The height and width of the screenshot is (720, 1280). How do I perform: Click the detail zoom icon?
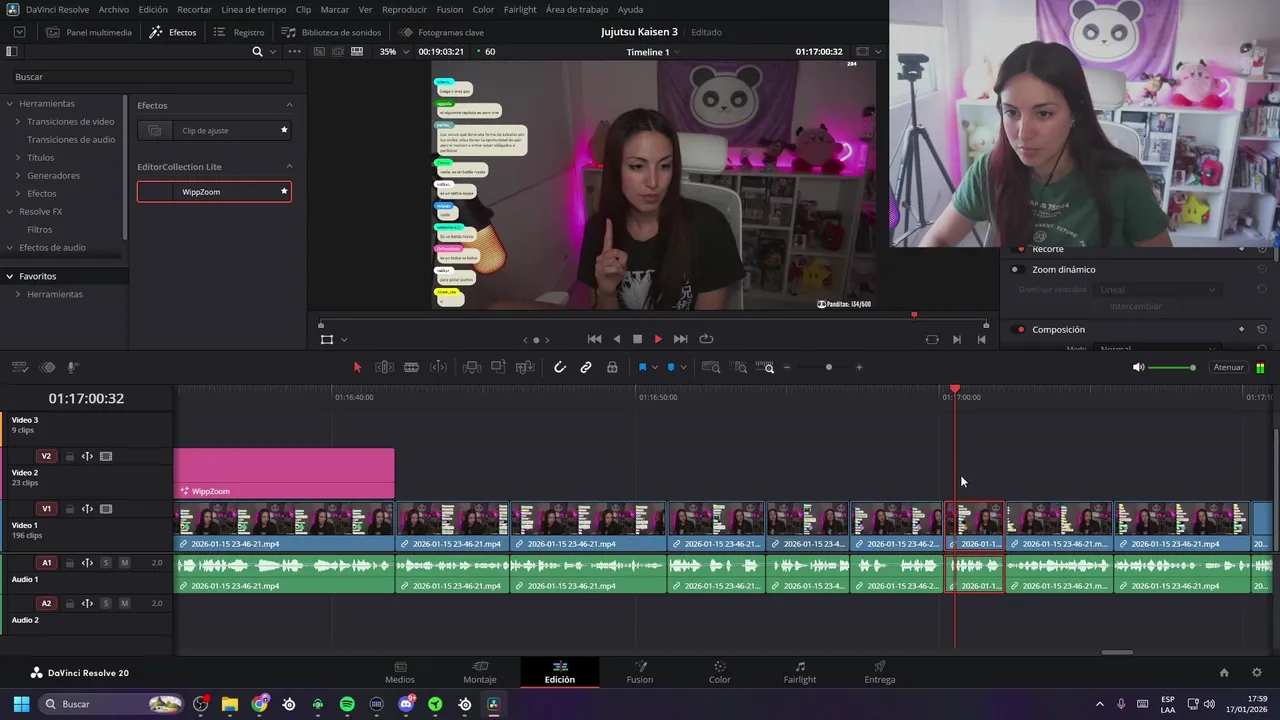click(740, 367)
